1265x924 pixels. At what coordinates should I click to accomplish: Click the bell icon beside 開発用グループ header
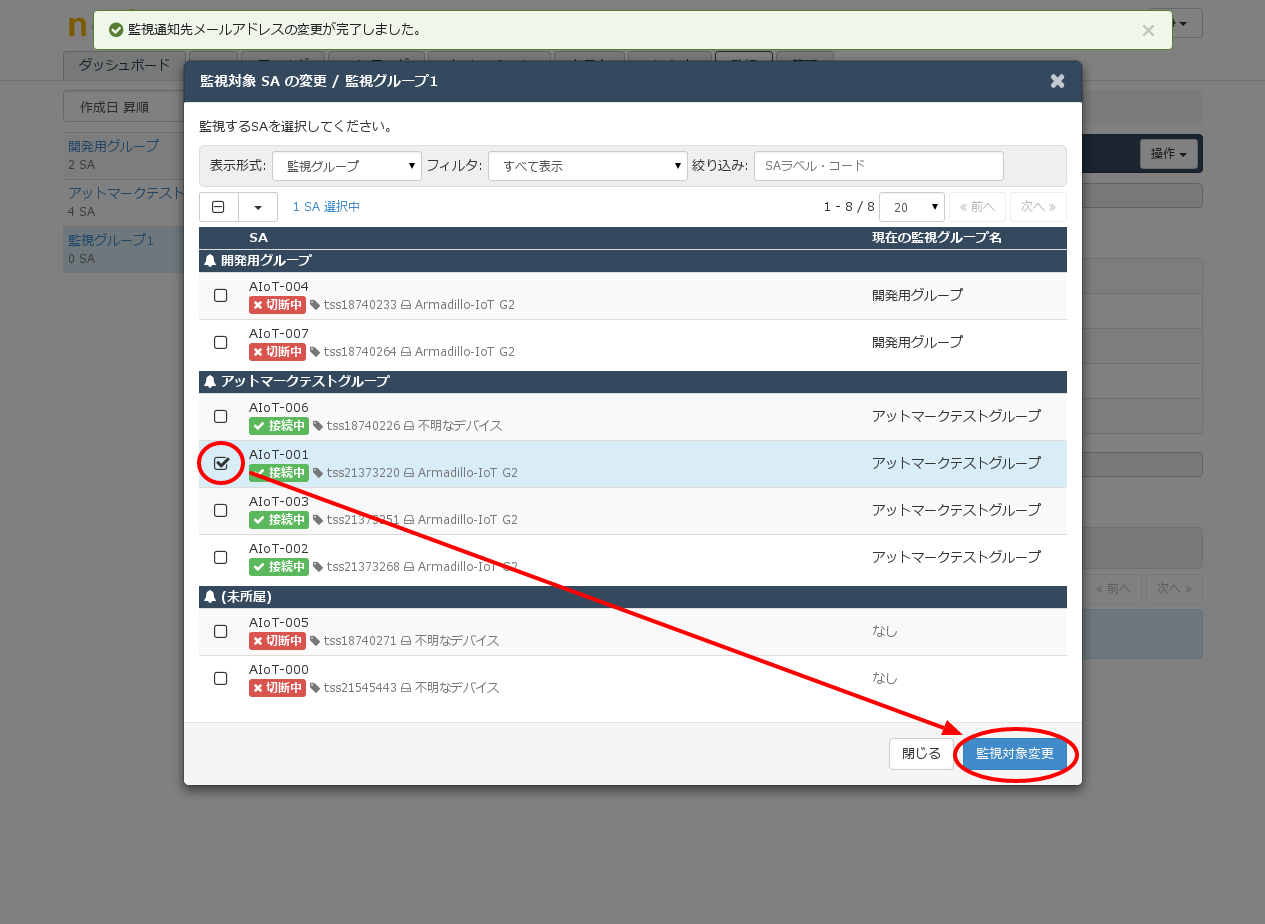210,260
